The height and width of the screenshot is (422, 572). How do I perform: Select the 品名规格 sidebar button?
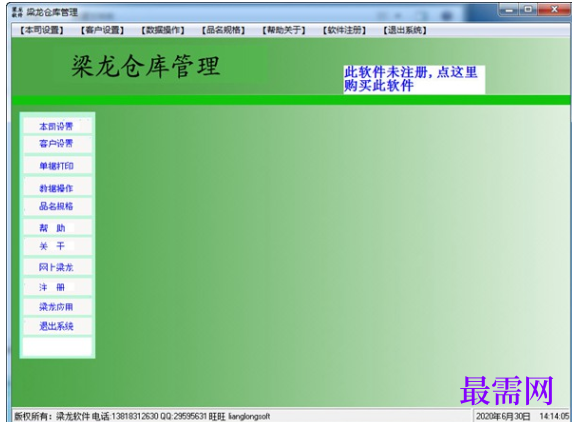pos(57,206)
